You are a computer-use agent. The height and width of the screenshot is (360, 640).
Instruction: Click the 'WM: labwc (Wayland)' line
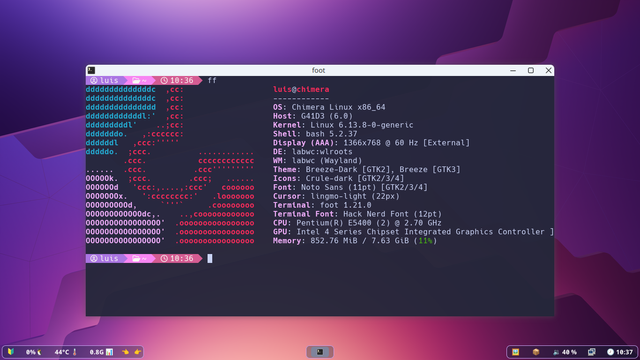pyautogui.click(x=318, y=161)
